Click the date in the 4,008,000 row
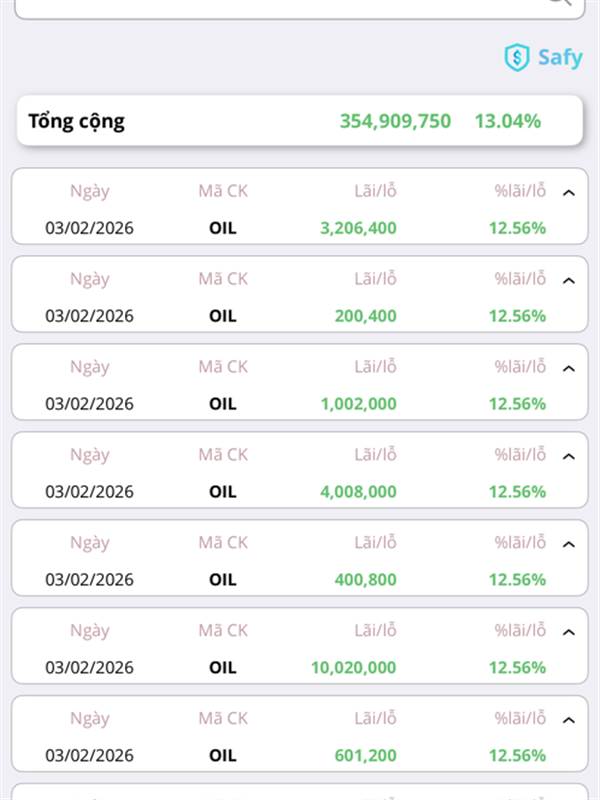Image resolution: width=600 pixels, height=800 pixels. (89, 492)
